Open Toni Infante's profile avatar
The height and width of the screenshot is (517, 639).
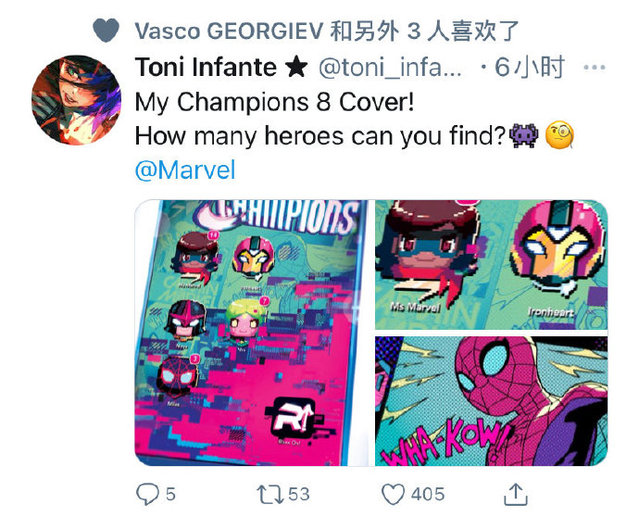(x=76, y=100)
